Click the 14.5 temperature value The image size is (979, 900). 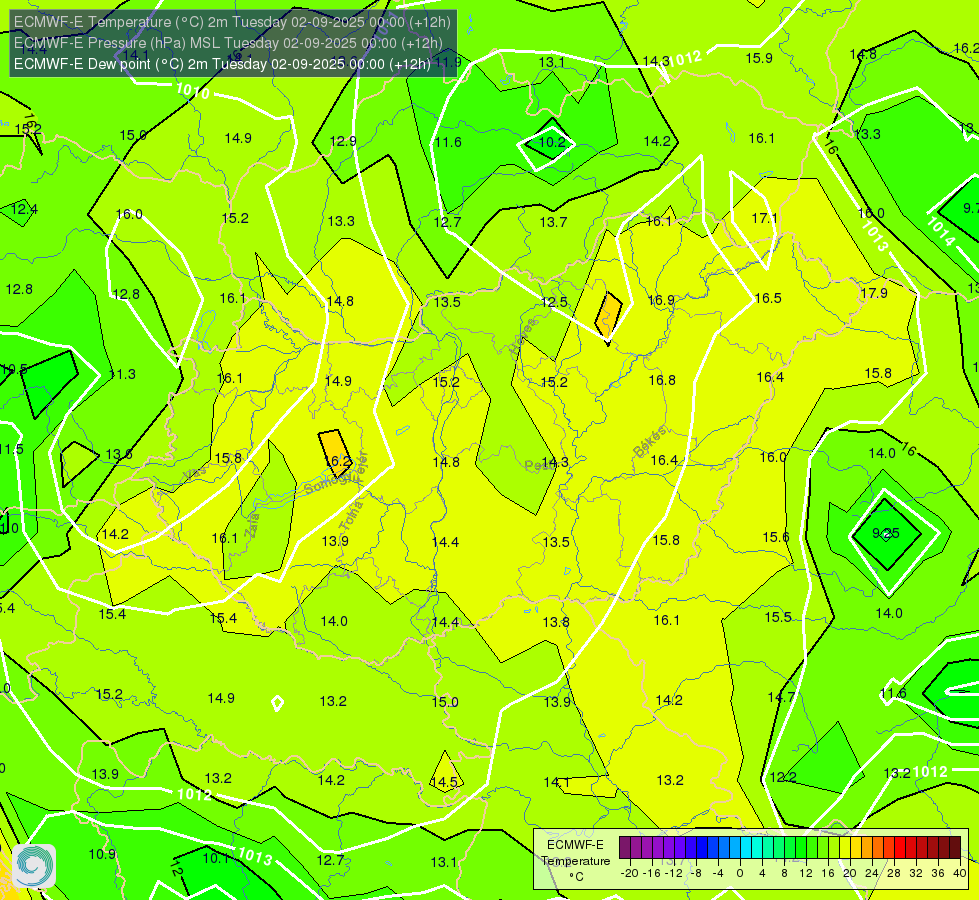[x=445, y=782]
